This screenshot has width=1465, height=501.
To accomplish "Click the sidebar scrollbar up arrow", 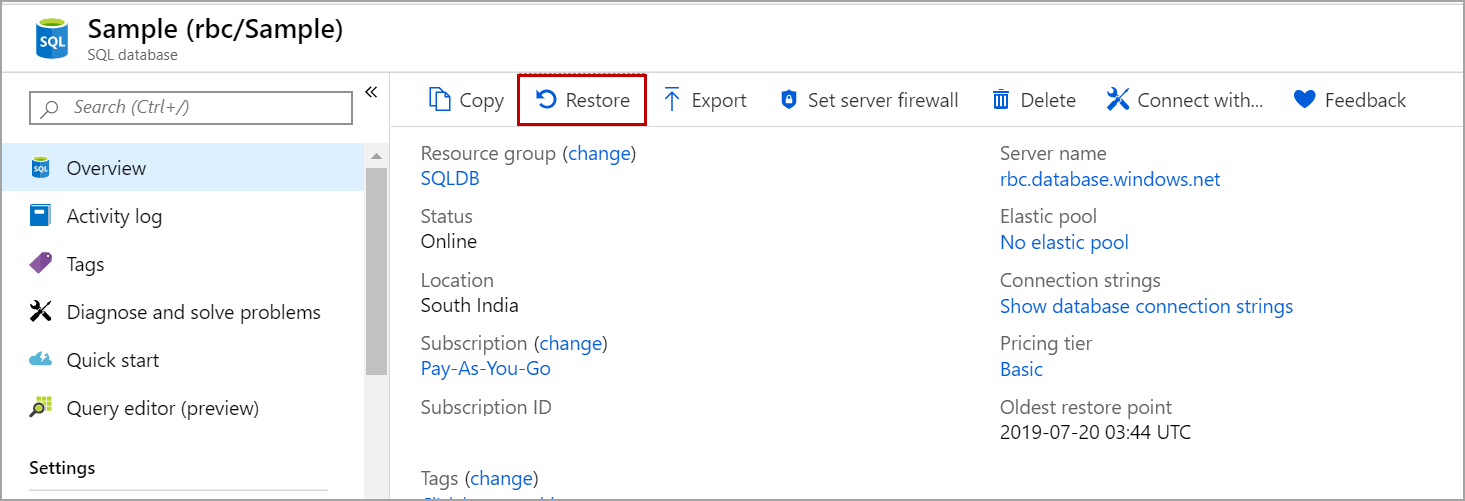I will 376,156.
